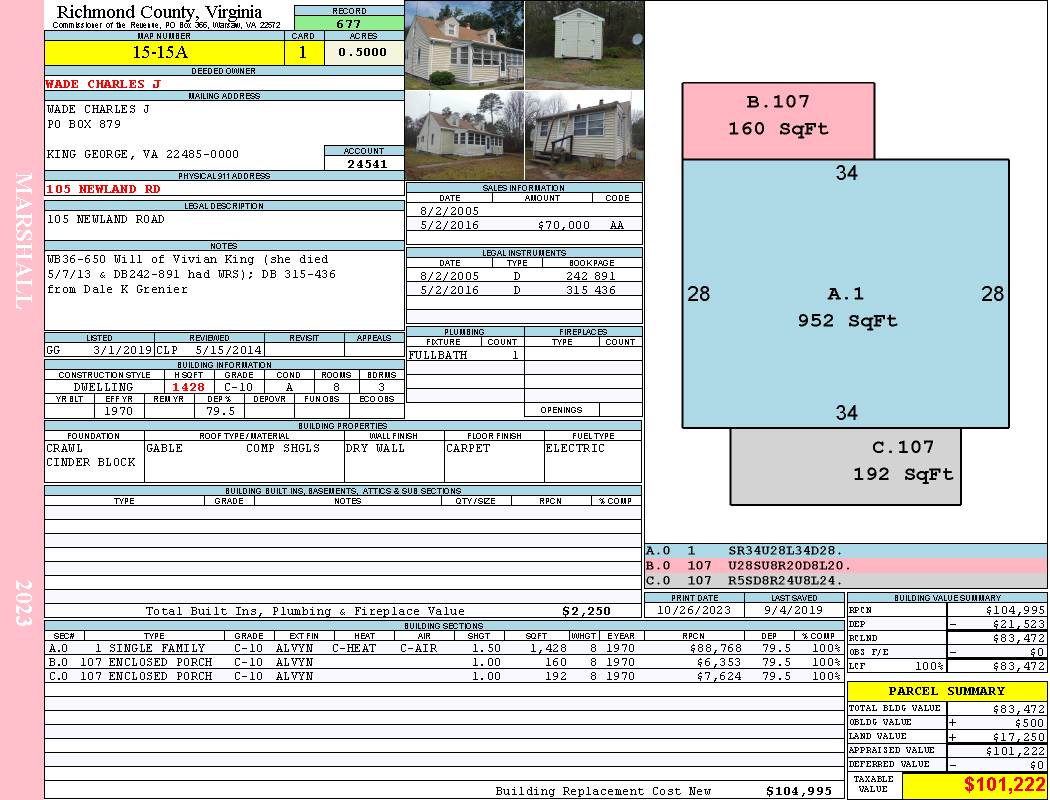Select the PARCEL SUMMARY header
This screenshot has width=1050, height=800.
tap(947, 691)
